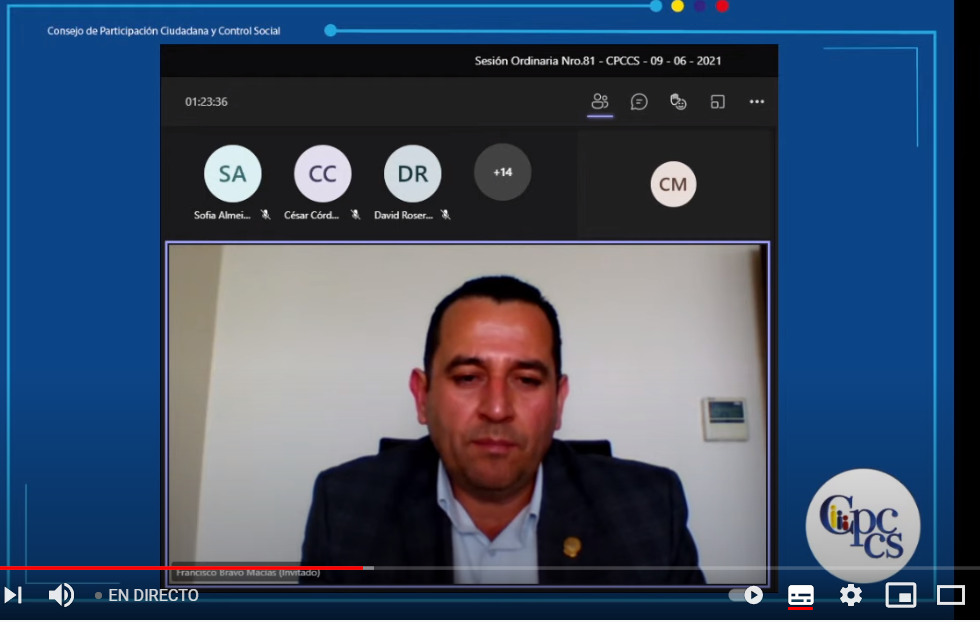Click the red video progress bar
This screenshot has height=622, width=980.
coord(181,568)
